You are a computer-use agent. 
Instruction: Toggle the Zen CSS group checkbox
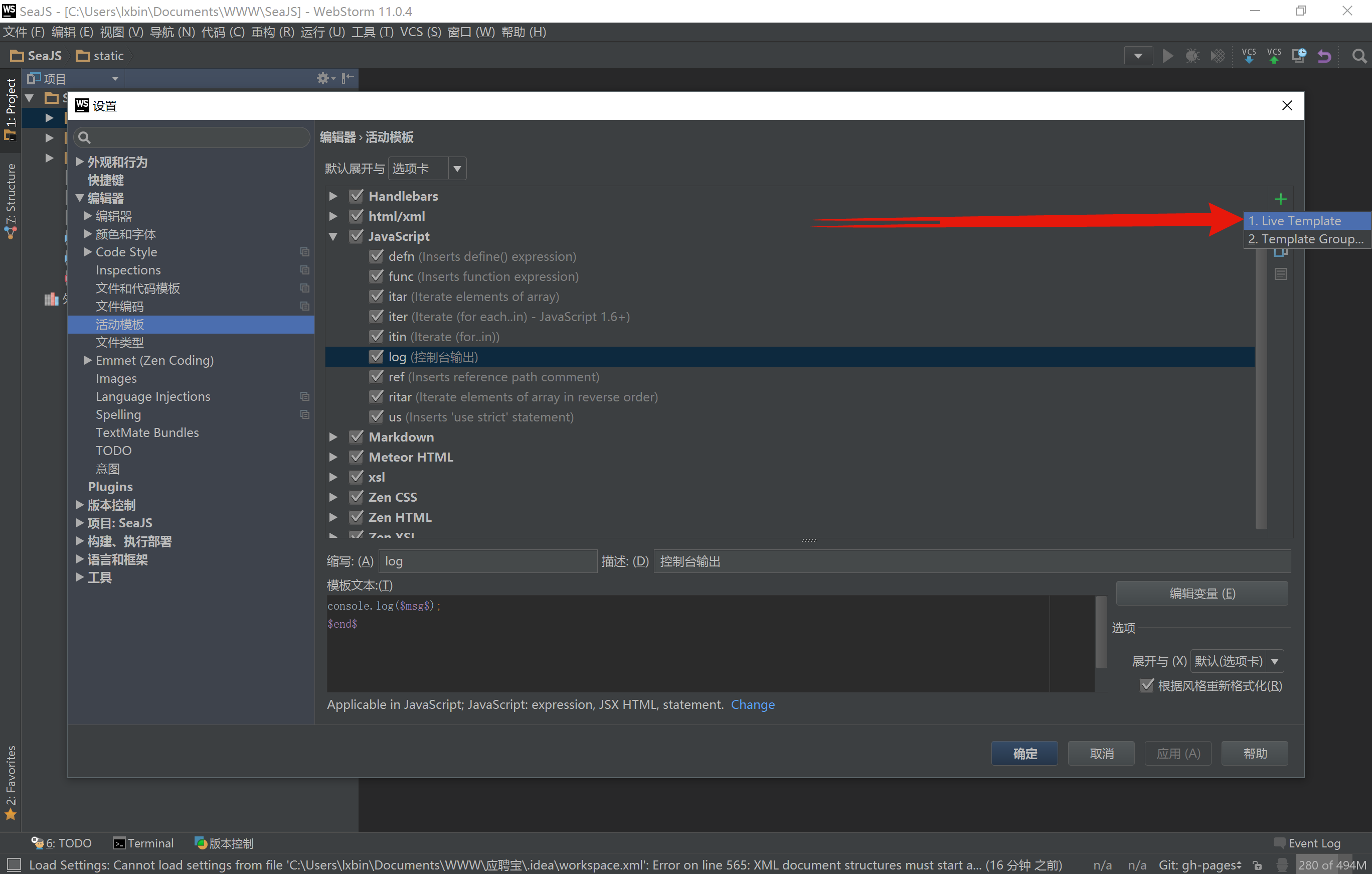click(x=356, y=497)
